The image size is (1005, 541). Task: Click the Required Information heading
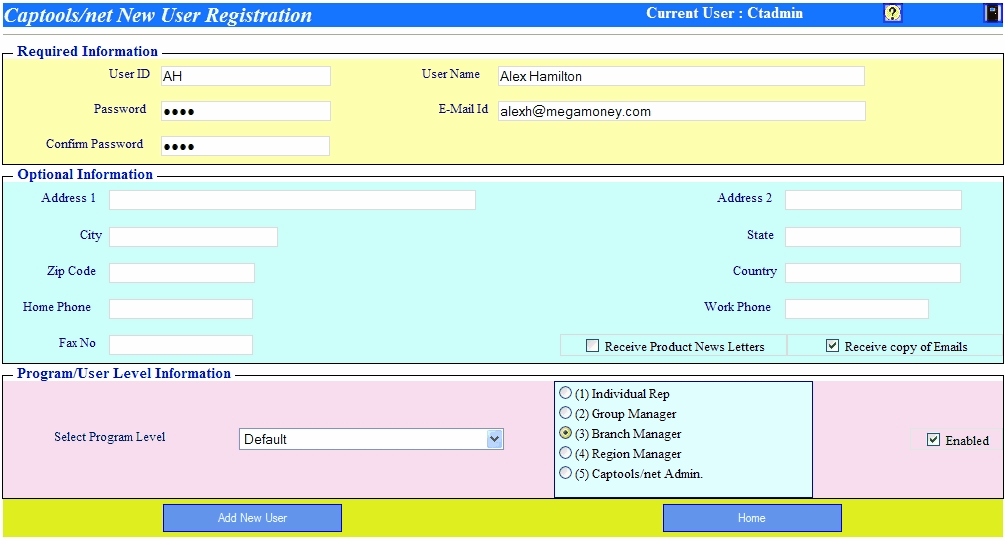(87, 51)
